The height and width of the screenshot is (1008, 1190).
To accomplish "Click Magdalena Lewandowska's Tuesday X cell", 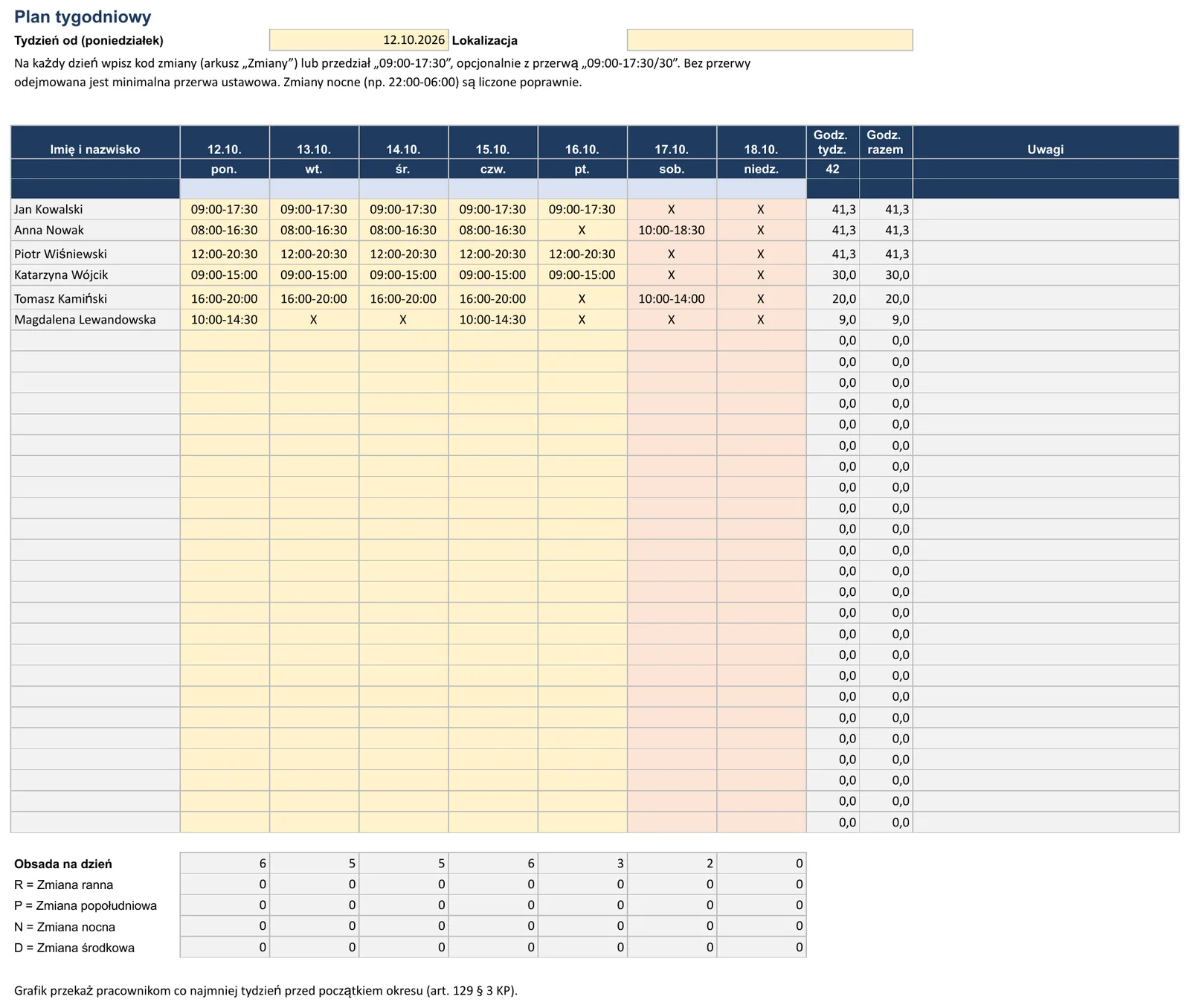I will click(314, 320).
